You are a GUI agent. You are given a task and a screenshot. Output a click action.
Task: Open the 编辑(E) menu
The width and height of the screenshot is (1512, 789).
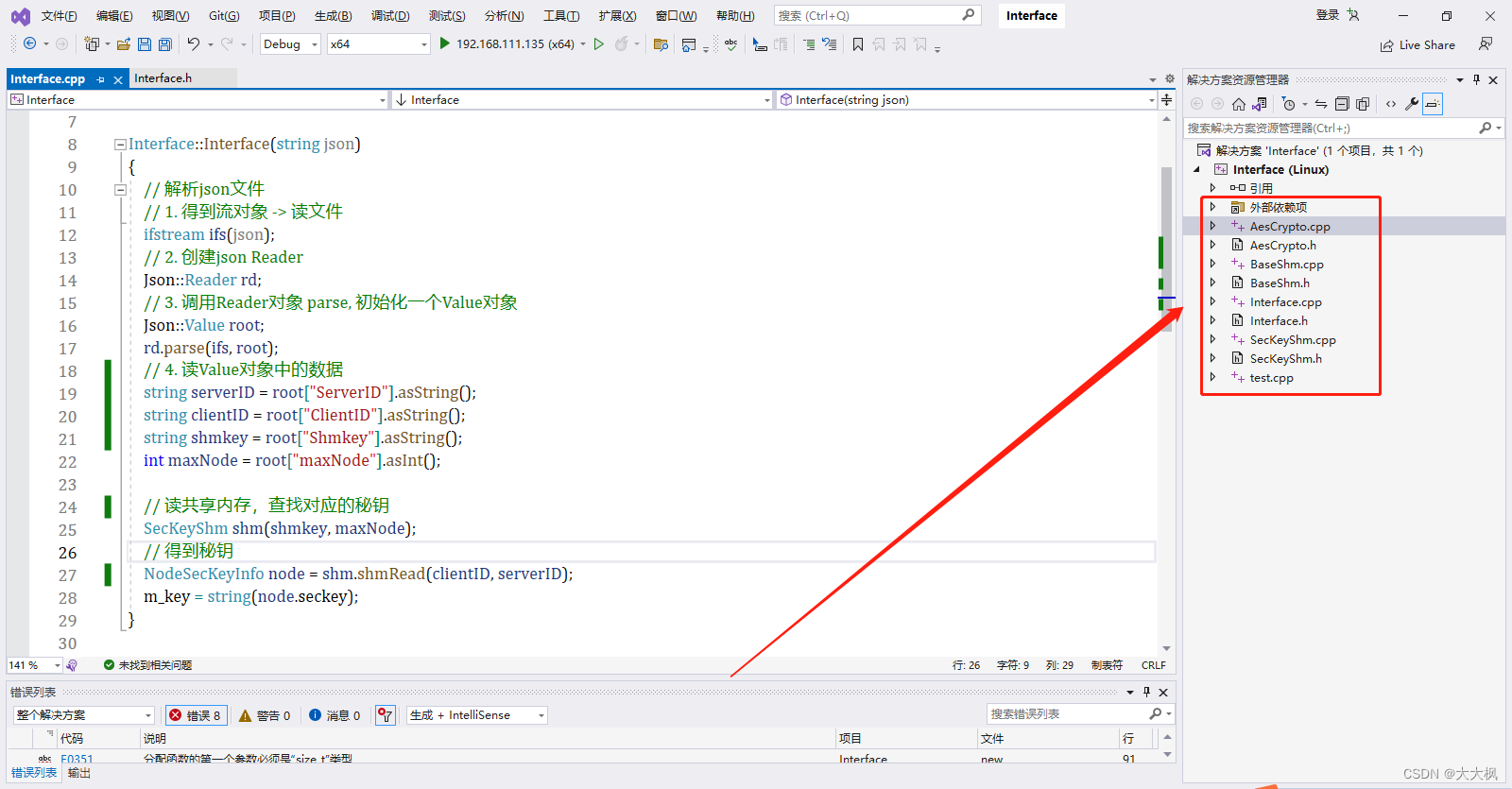pyautogui.click(x=114, y=16)
